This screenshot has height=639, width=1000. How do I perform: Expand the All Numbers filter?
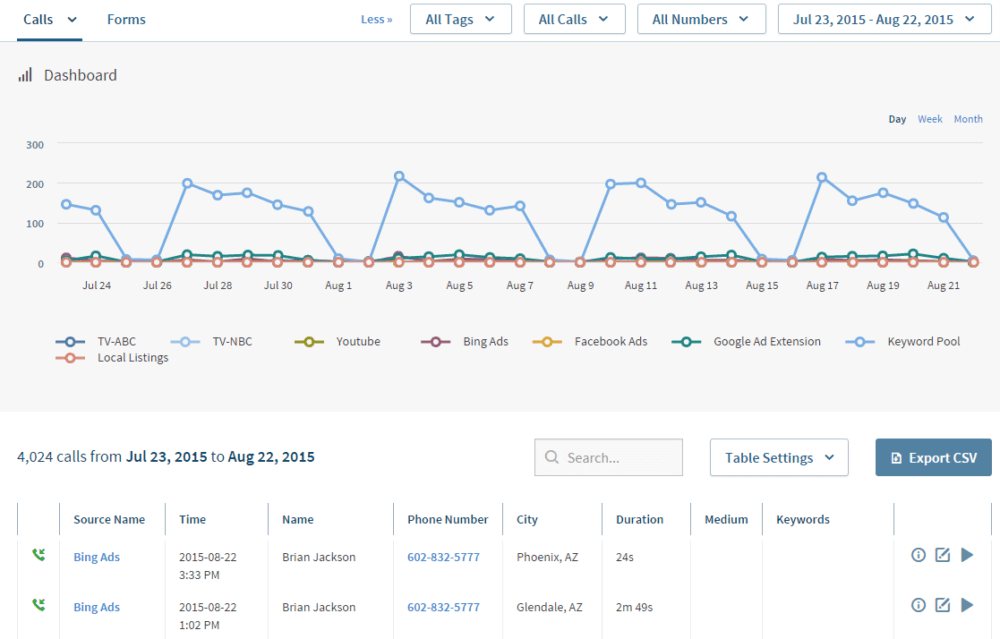(701, 19)
